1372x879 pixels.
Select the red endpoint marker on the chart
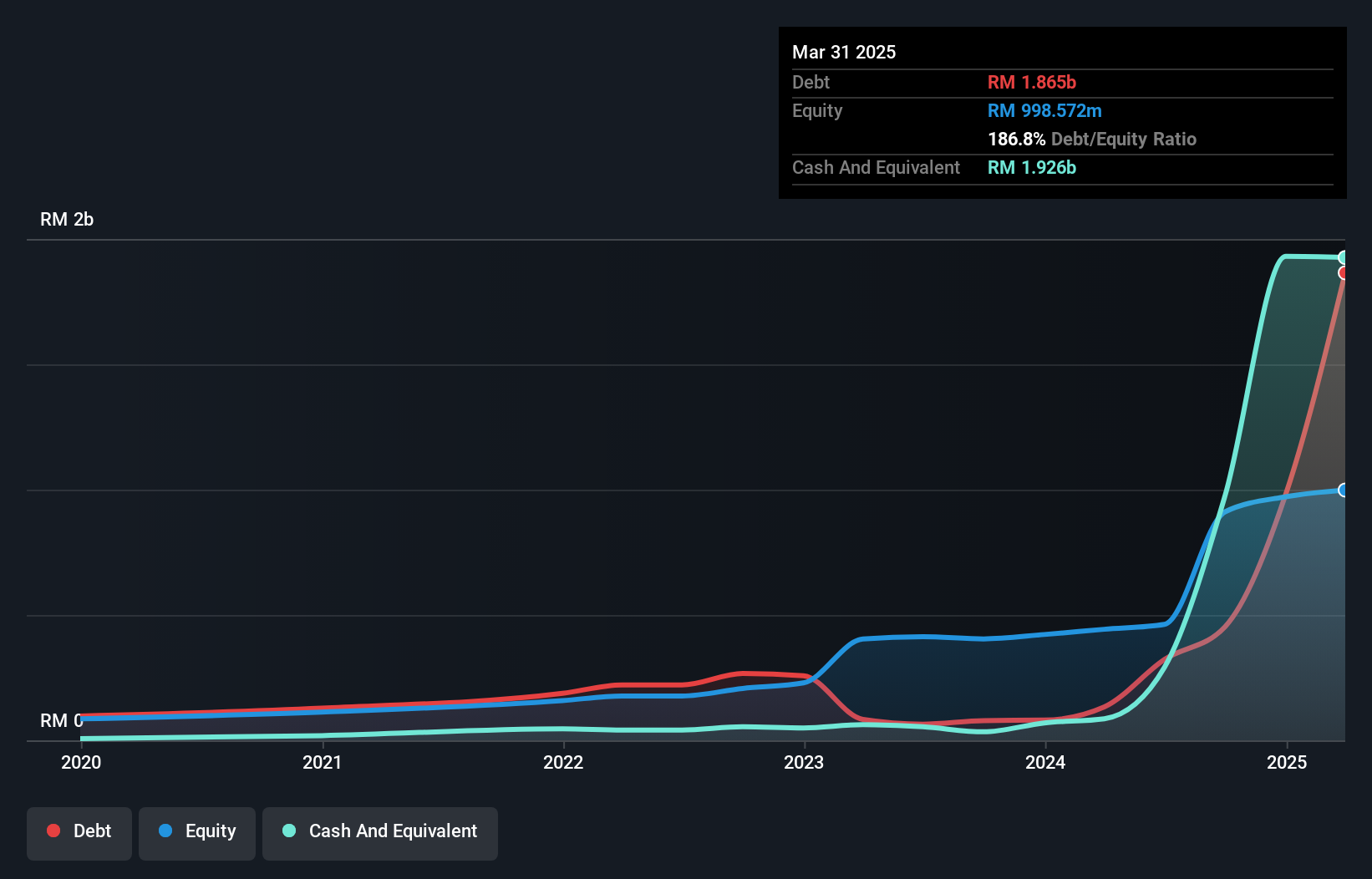tap(1344, 273)
